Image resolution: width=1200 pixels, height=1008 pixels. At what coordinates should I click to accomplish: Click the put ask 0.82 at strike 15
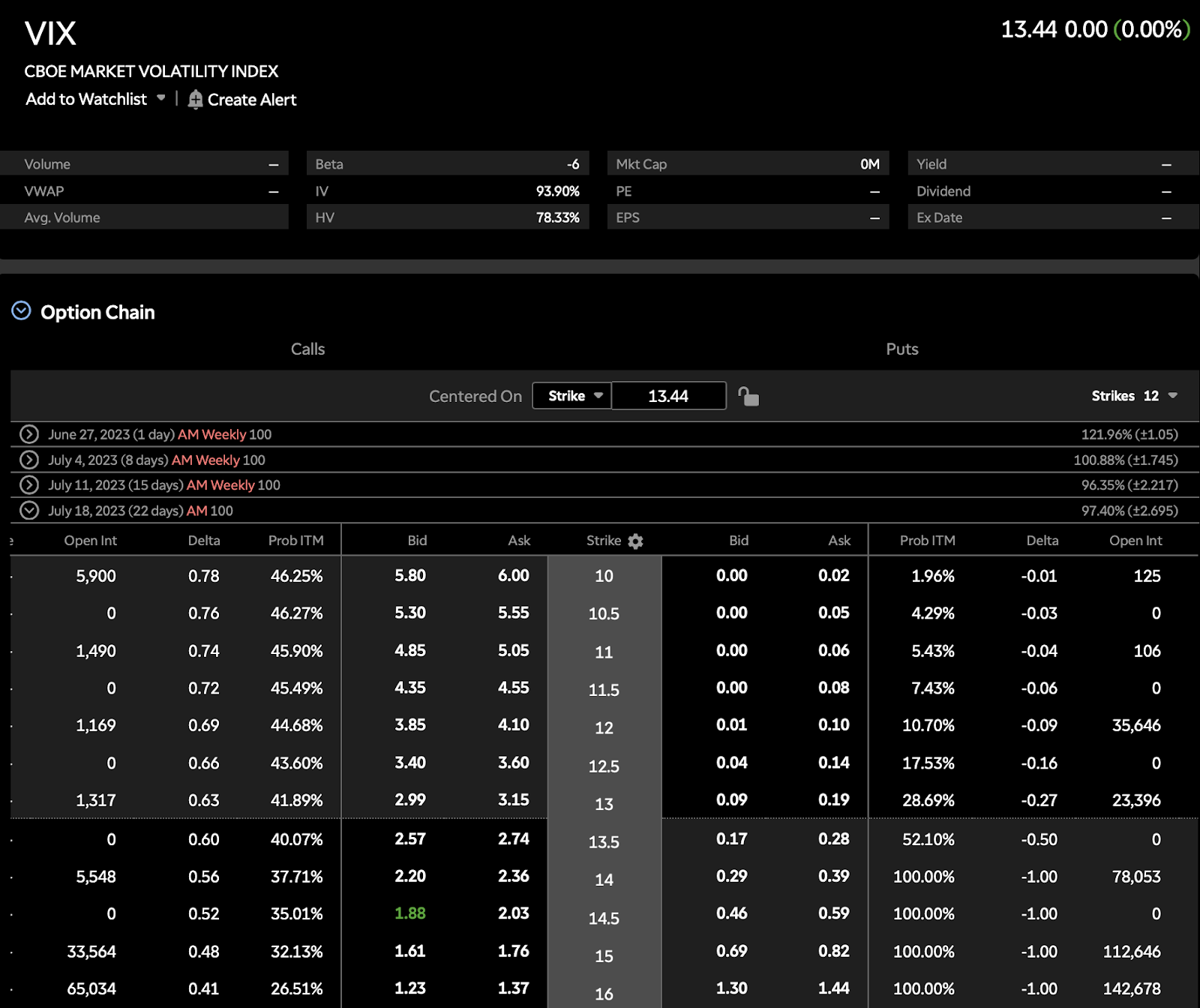[x=834, y=951]
